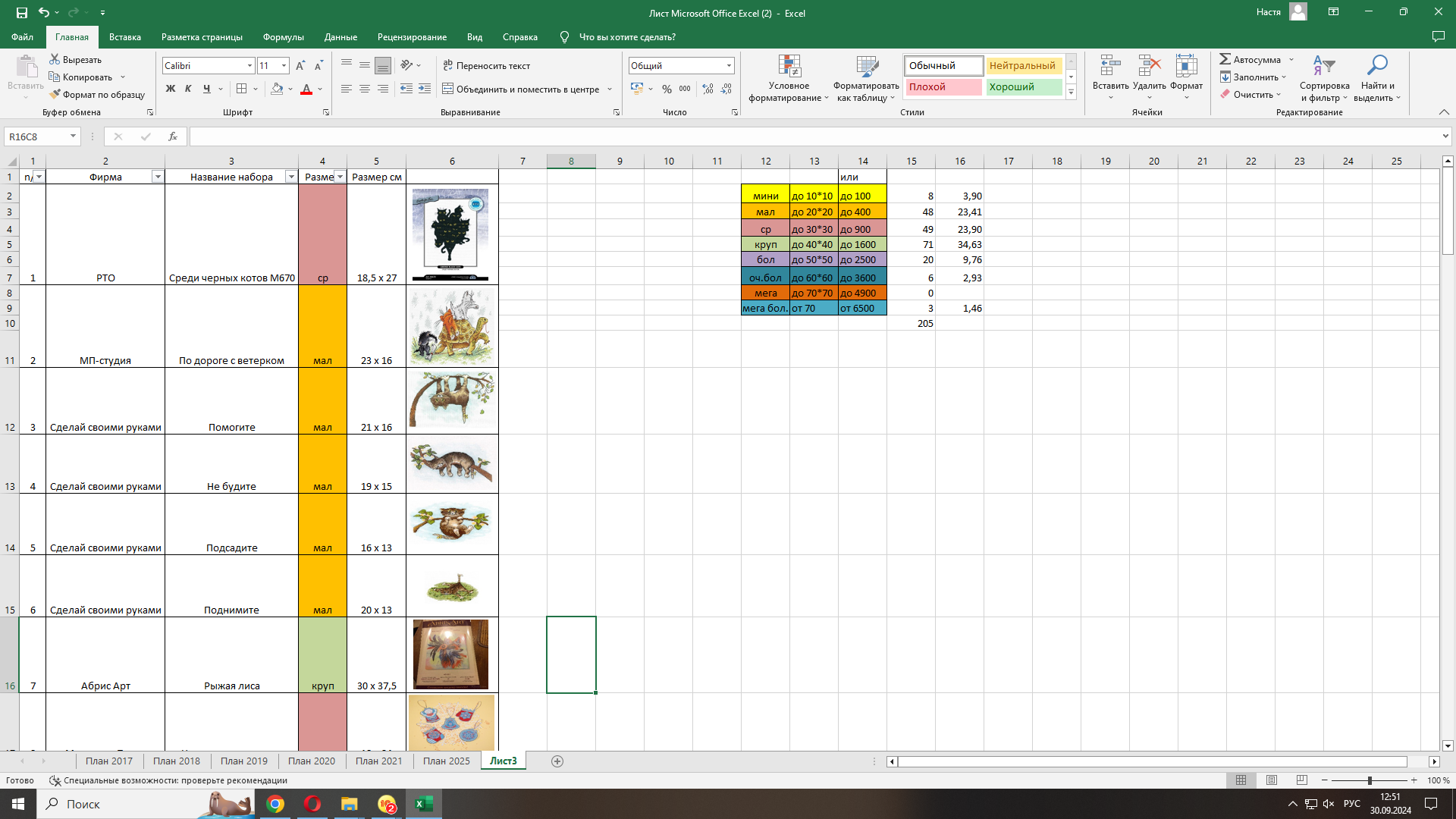Click the Format Painter brush icon
The height and width of the screenshot is (819, 1456).
(x=55, y=95)
